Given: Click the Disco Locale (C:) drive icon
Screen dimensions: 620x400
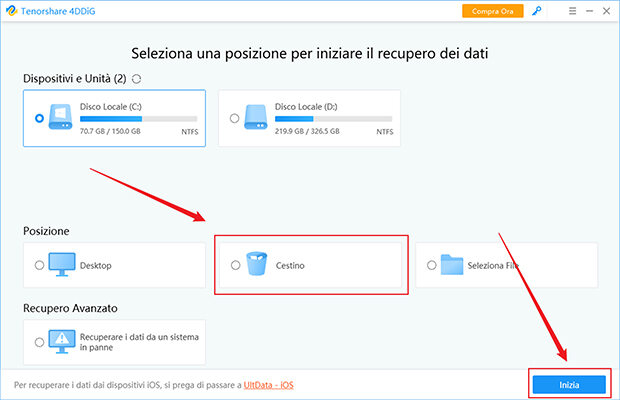Looking at the screenshot, I should (x=60, y=117).
